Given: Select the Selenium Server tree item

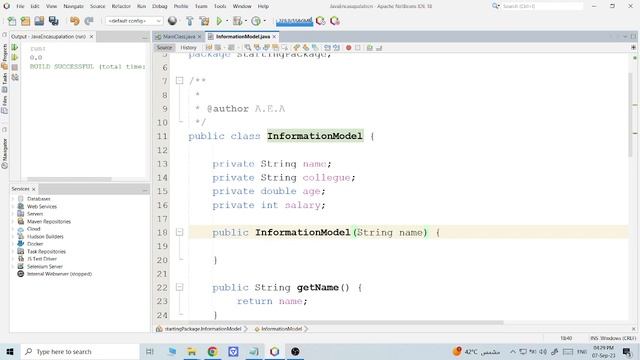Looking at the screenshot, I should pyautogui.click(x=45, y=267).
